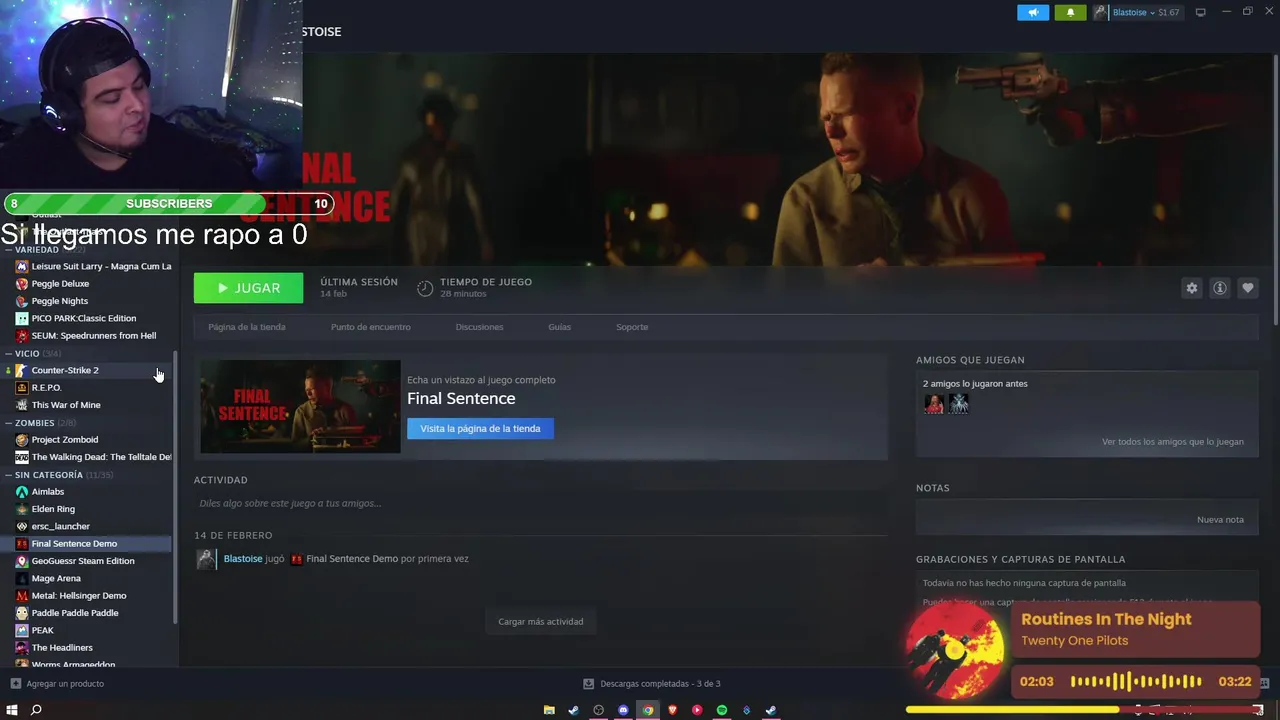The image size is (1280, 720).
Task: Open the second friend avatar under Amigos que juegan
Action: tap(958, 403)
